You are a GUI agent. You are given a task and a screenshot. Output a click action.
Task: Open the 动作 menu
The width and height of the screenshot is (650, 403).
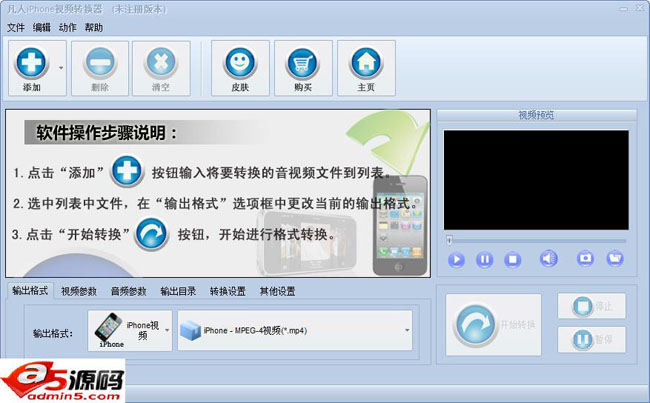68,28
